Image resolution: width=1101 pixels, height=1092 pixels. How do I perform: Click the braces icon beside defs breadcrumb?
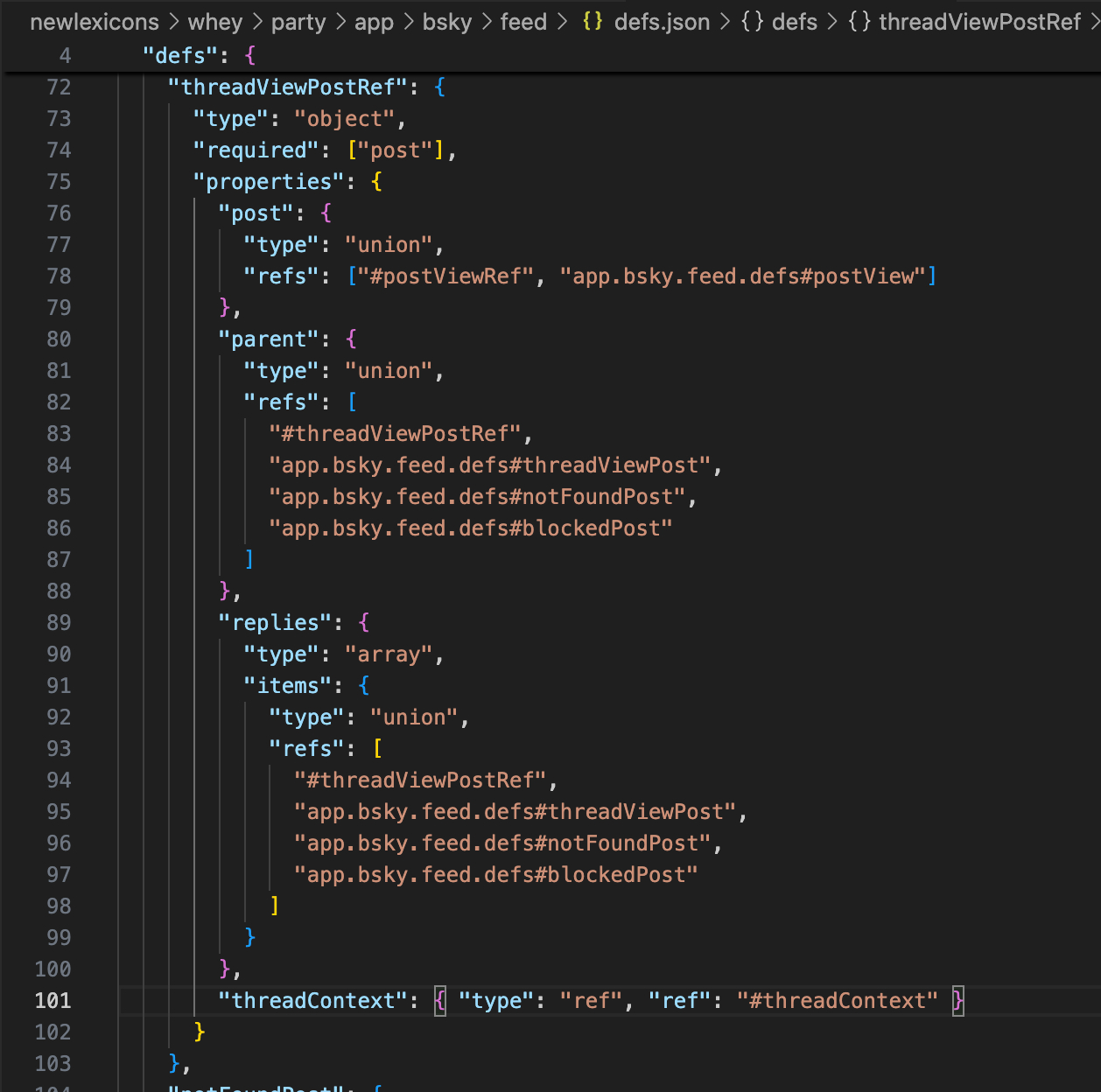point(752,21)
